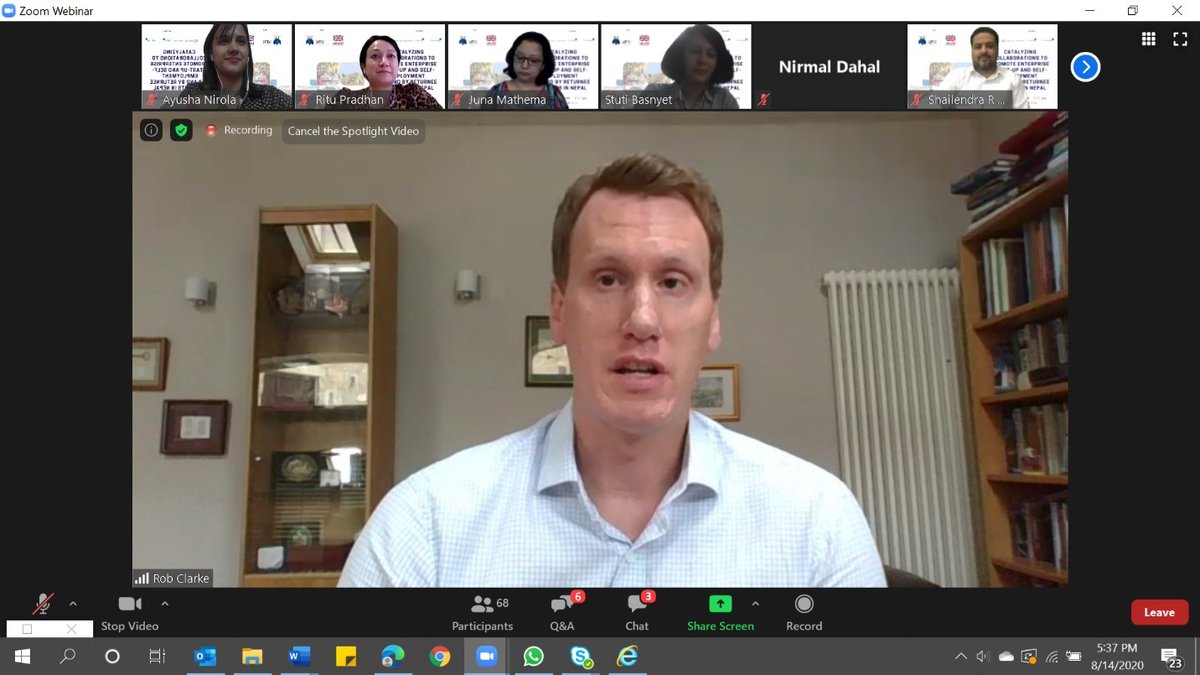Open meeting info icon
This screenshot has width=1200, height=675.
tap(151, 130)
